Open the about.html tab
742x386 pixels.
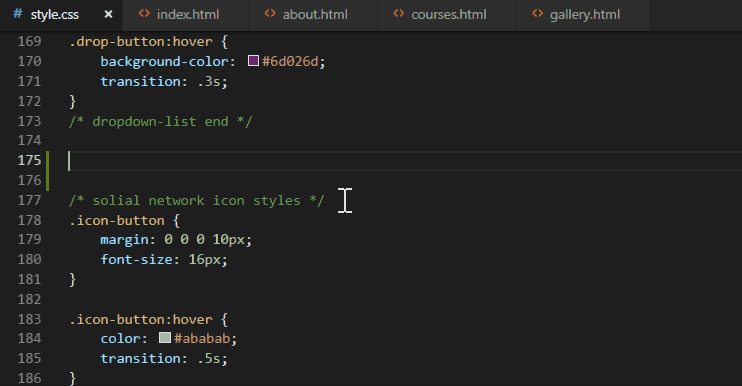click(312, 15)
